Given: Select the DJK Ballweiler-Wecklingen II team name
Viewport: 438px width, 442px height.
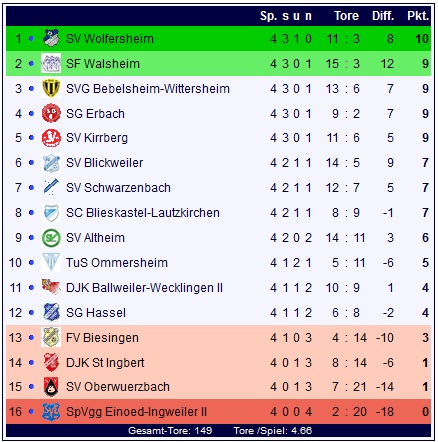Looking at the screenshot, I should point(144,288).
